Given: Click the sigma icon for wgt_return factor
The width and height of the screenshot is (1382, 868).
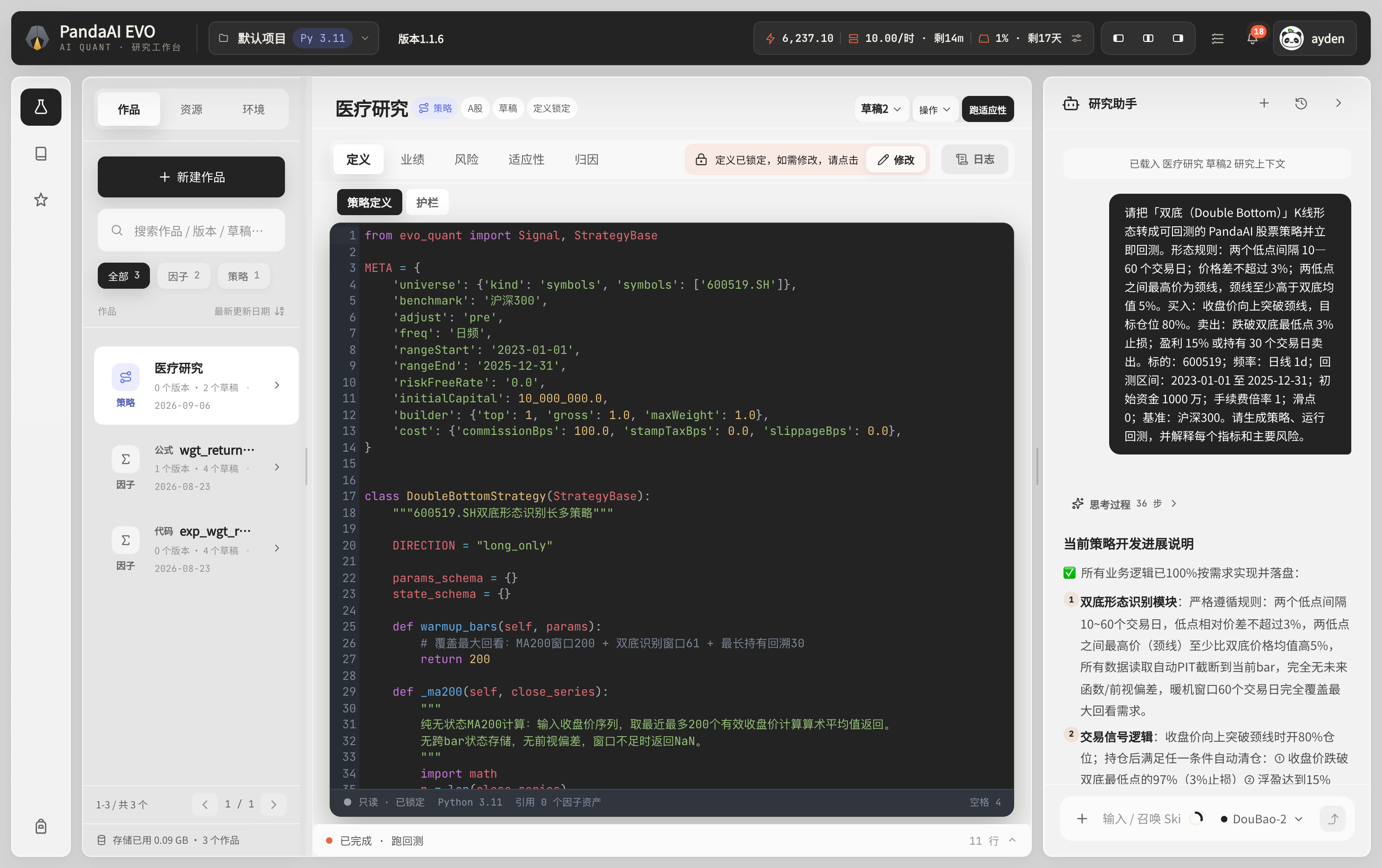Looking at the screenshot, I should (126, 459).
